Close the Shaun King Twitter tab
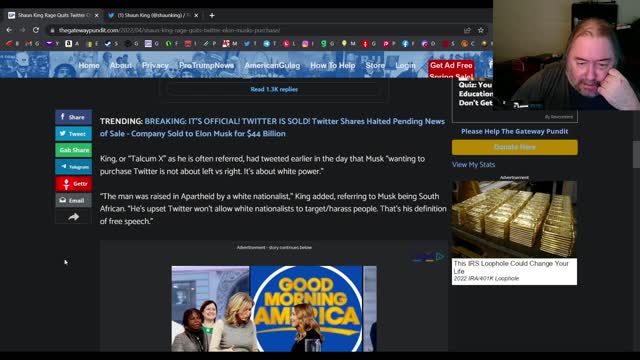The width and height of the screenshot is (640, 360). pos(196,16)
